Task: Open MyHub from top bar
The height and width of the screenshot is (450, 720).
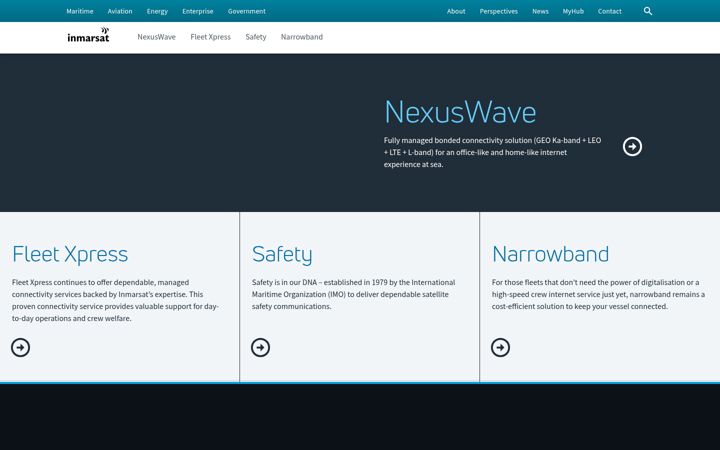Action: click(x=573, y=11)
